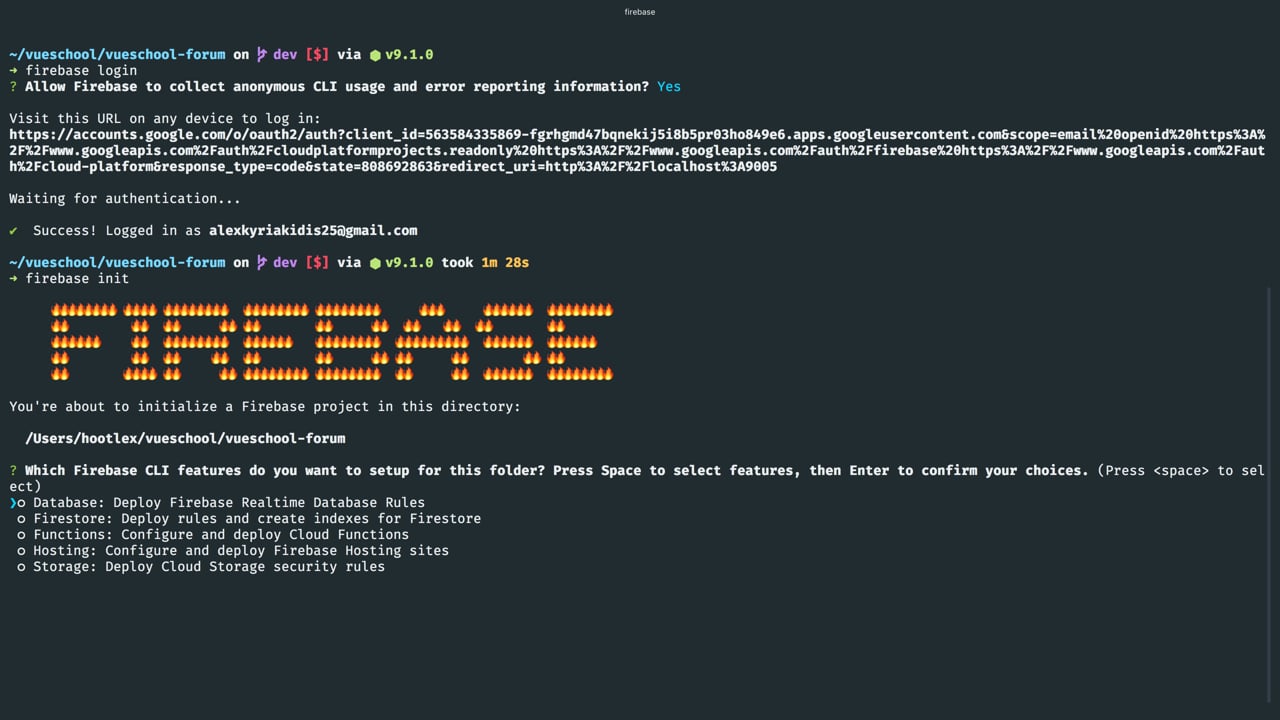Select the Database feature checkbox circle
Image resolution: width=1280 pixels, height=720 pixels.
[22, 503]
